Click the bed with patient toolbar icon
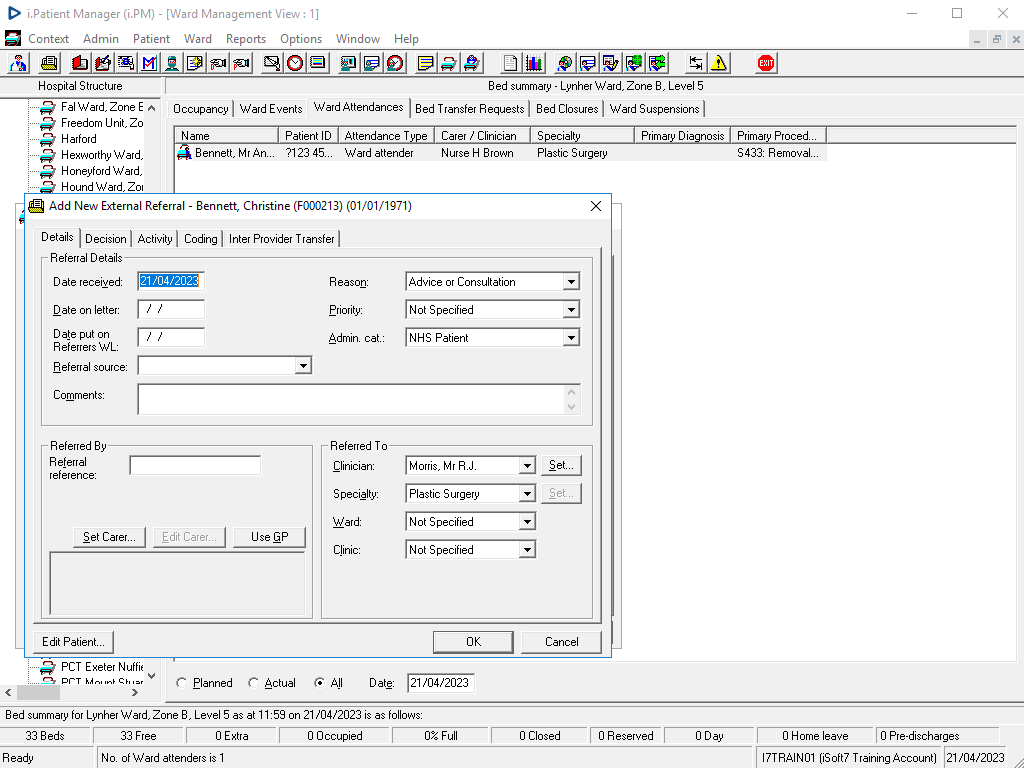This screenshot has height=768, width=1024. (x=473, y=63)
